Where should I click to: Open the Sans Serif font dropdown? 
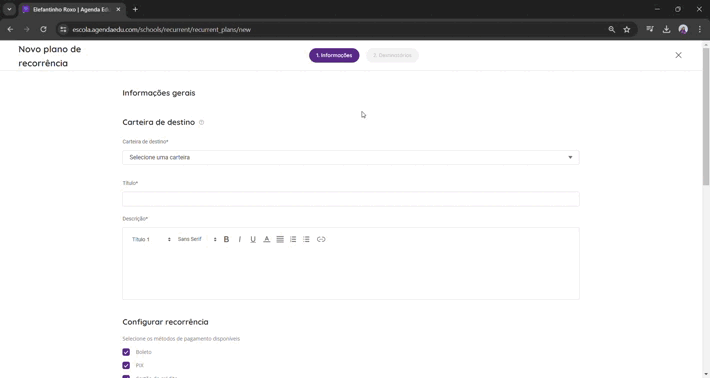pyautogui.click(x=197, y=239)
